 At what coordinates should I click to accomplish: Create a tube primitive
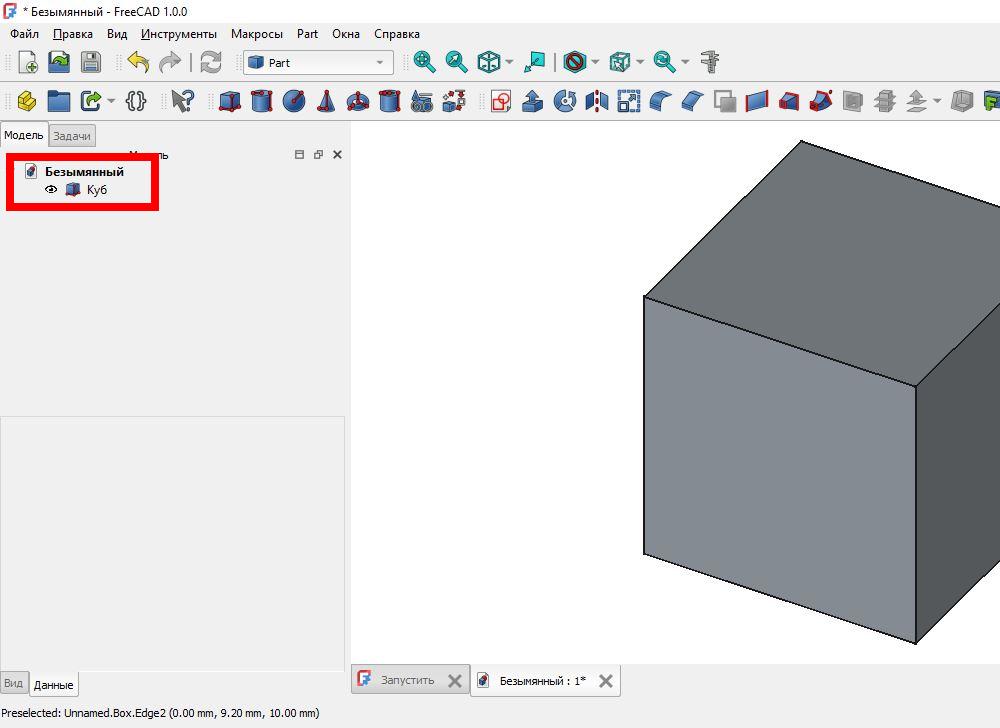pyautogui.click(x=390, y=101)
